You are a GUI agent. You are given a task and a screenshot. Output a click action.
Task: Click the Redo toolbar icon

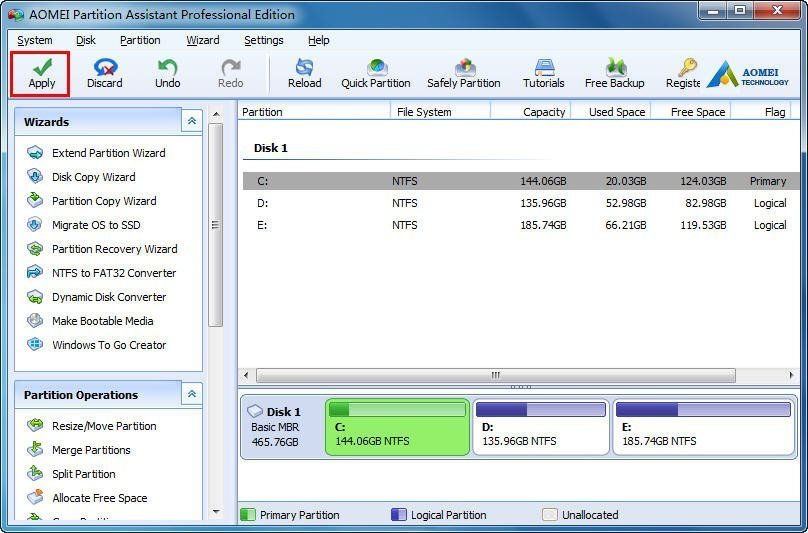click(x=230, y=74)
